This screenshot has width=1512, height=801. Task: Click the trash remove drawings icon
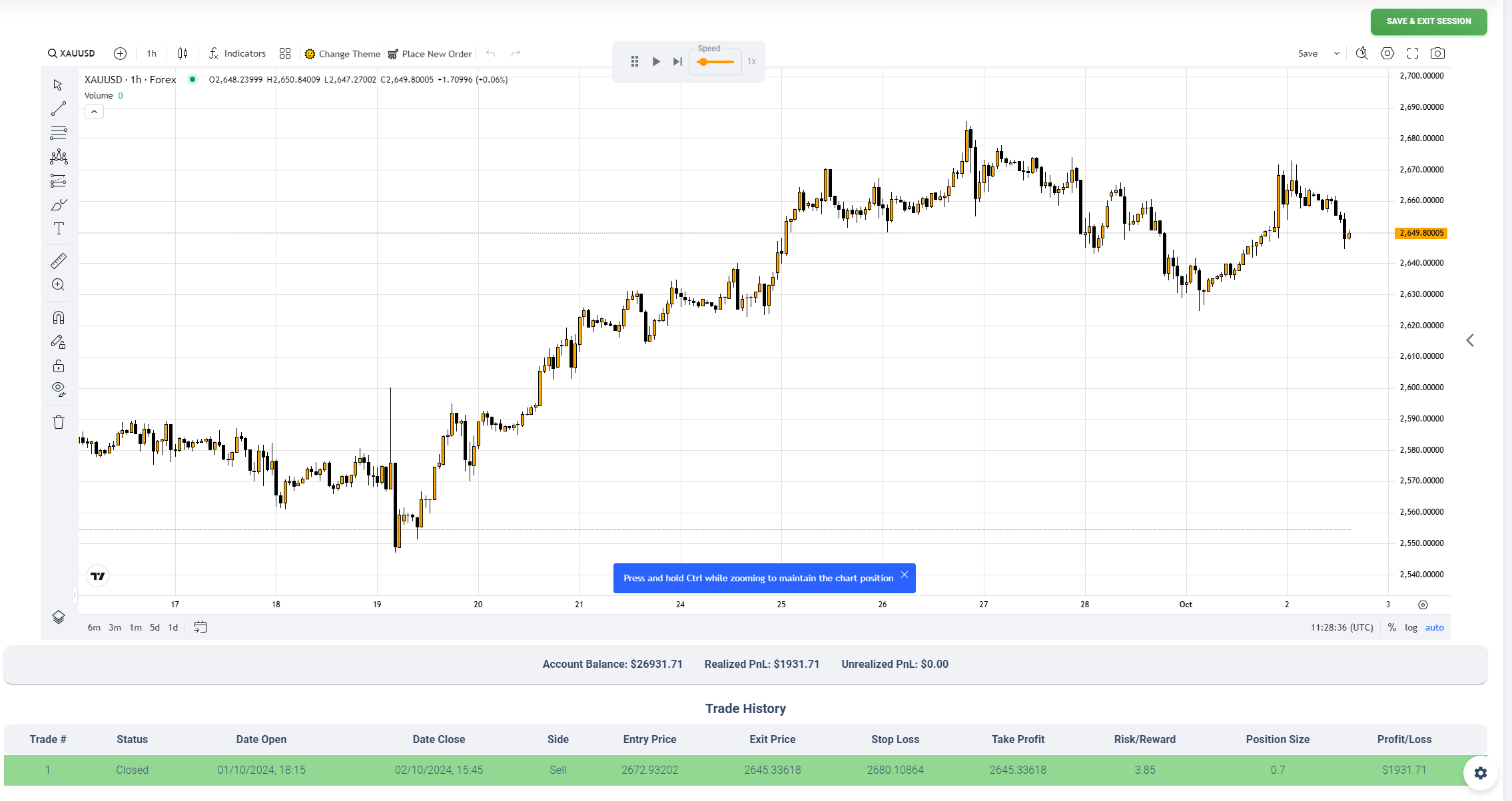[58, 422]
